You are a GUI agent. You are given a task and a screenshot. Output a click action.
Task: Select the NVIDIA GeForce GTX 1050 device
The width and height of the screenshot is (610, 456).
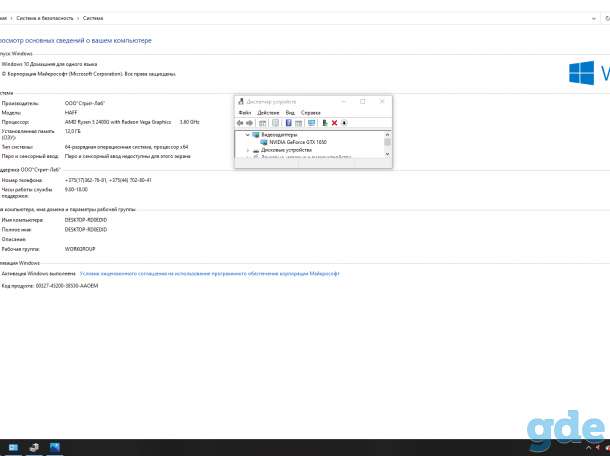[298, 142]
